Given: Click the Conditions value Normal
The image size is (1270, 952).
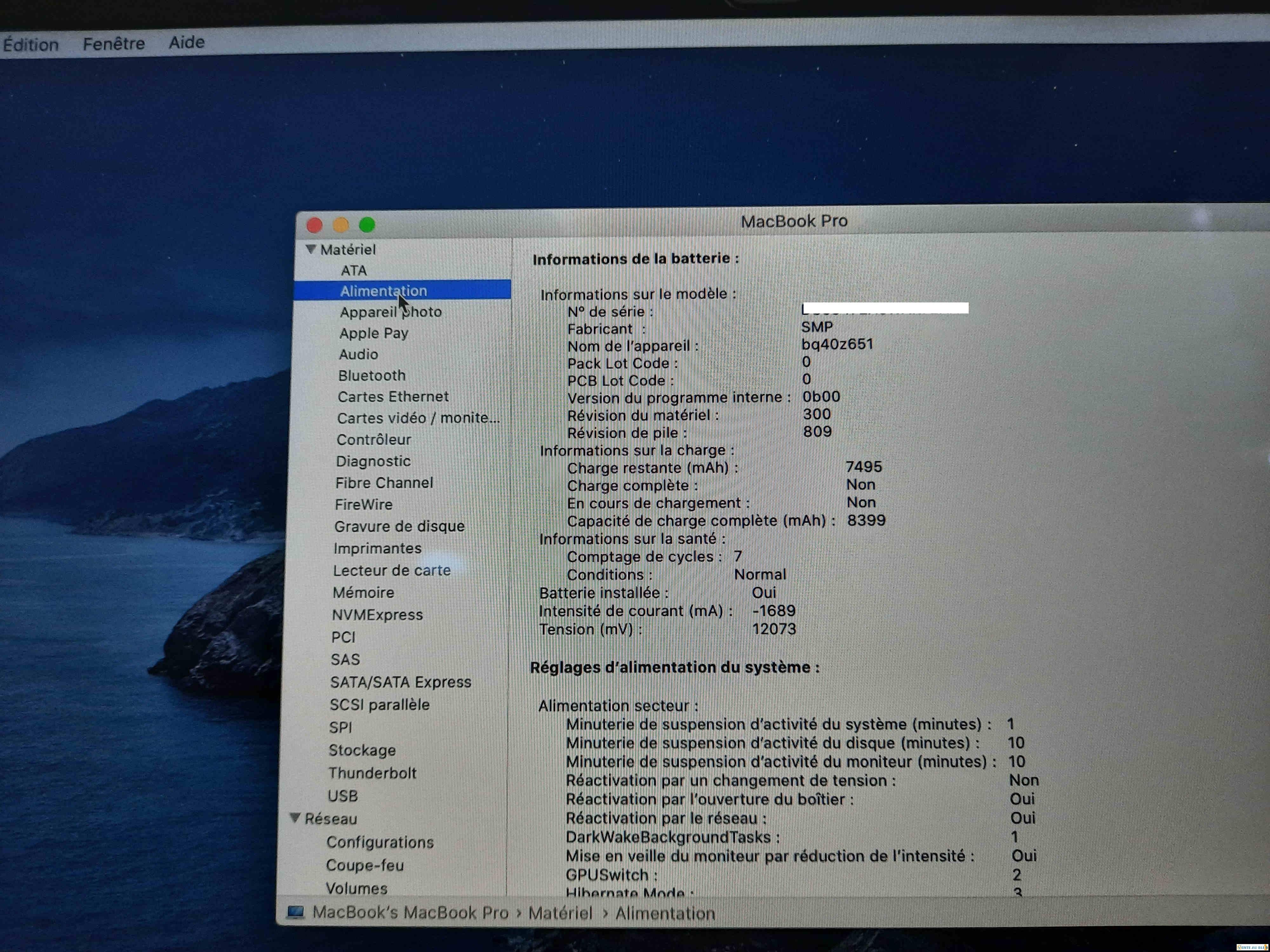Looking at the screenshot, I should [760, 574].
